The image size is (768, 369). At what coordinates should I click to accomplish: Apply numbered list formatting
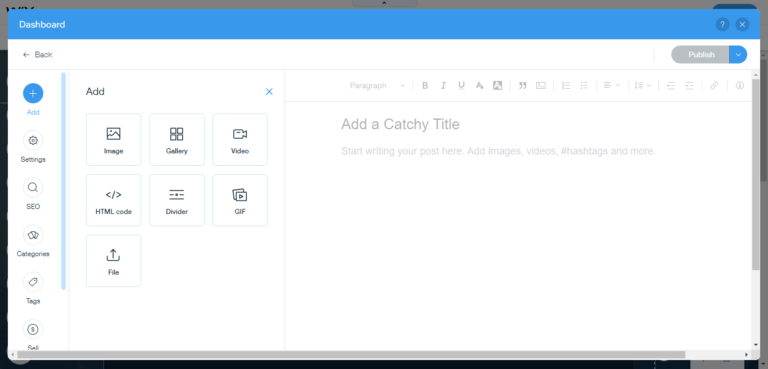click(566, 85)
